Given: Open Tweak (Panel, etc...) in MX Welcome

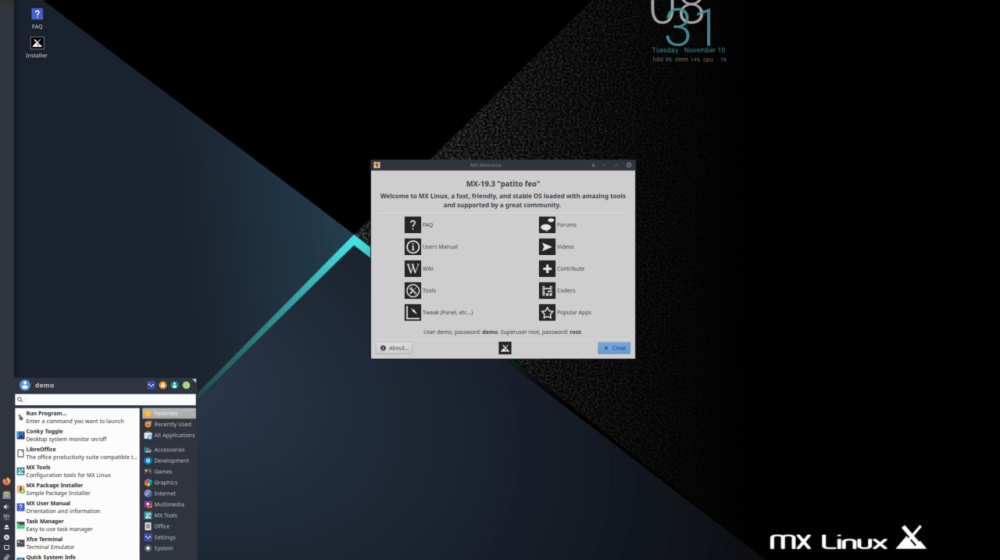Looking at the screenshot, I should pyautogui.click(x=439, y=313).
